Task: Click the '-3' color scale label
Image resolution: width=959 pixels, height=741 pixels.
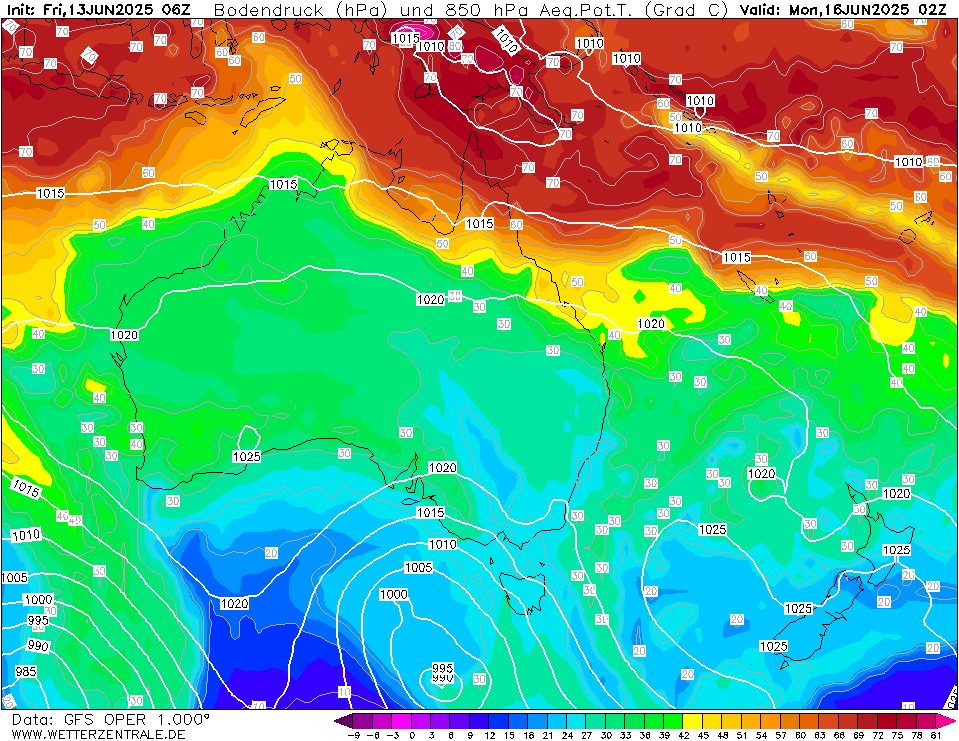Action: 392,735
